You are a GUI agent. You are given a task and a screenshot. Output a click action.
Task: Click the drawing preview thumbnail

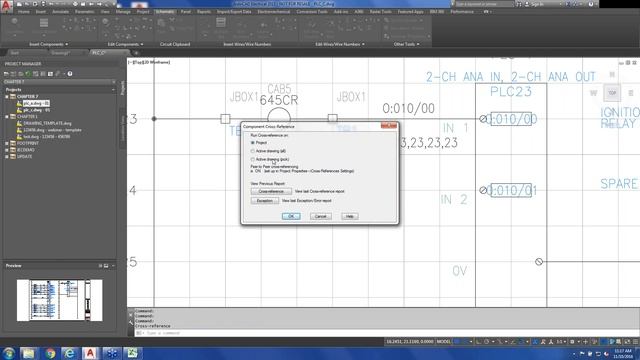60,300
